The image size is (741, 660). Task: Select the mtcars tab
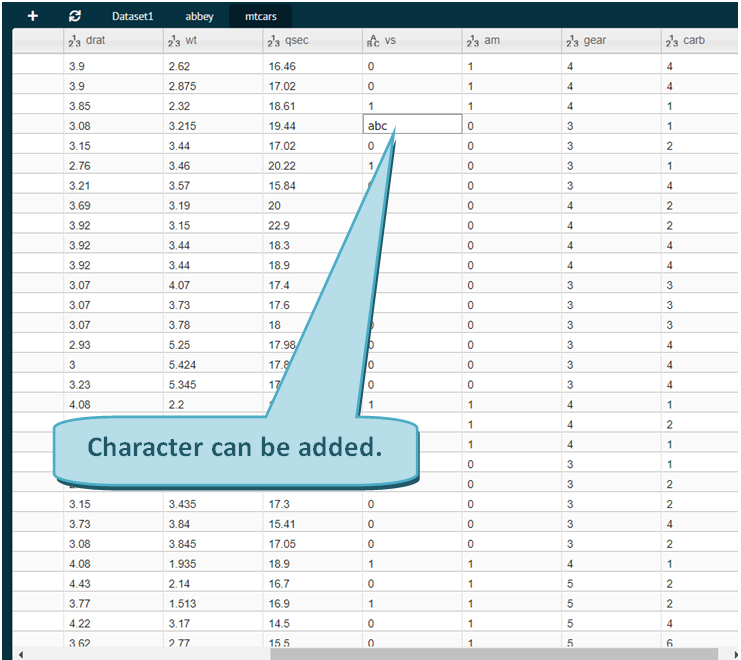(260, 16)
